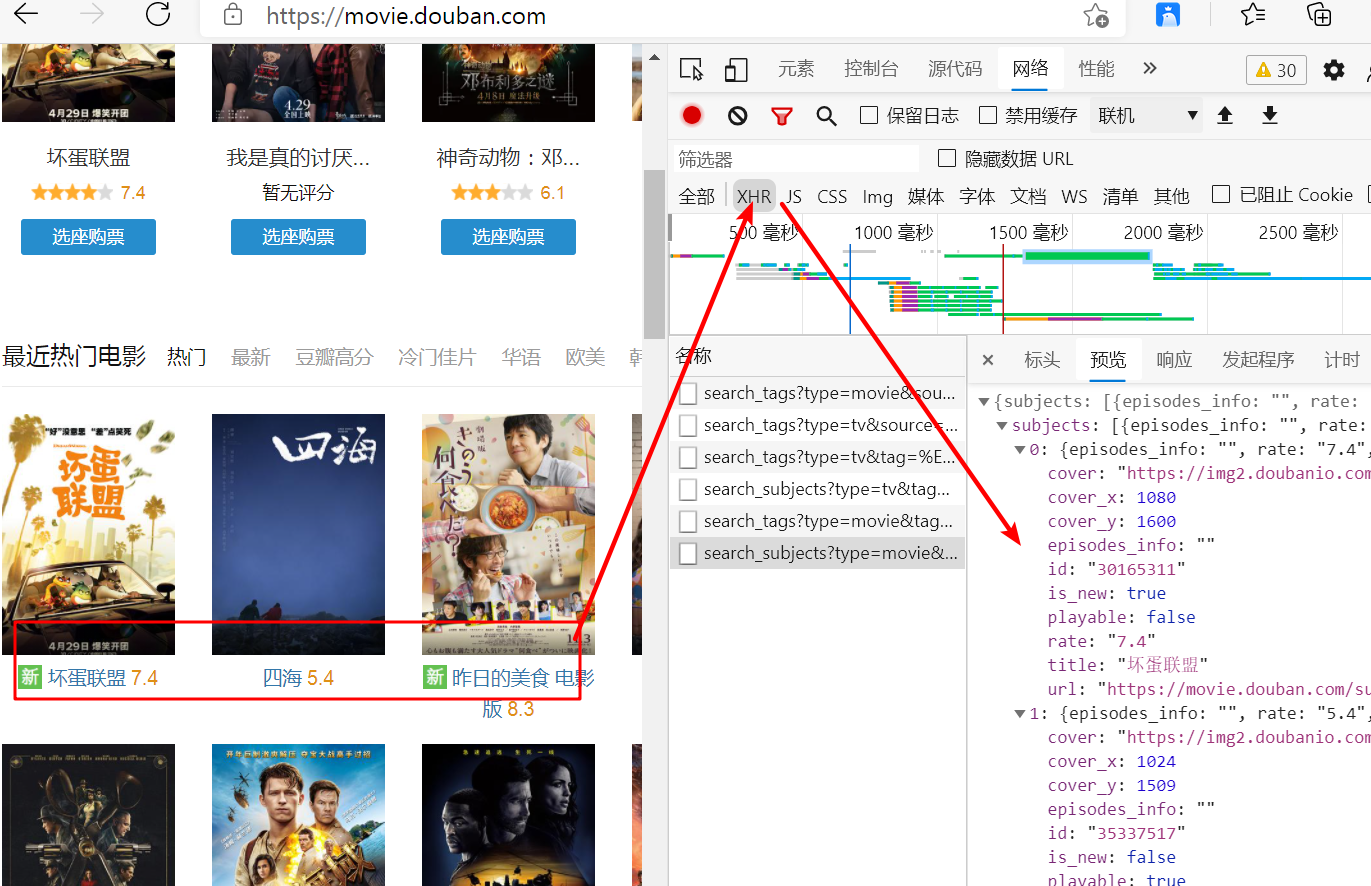Enable the 保留日志 checkbox

tap(869, 115)
